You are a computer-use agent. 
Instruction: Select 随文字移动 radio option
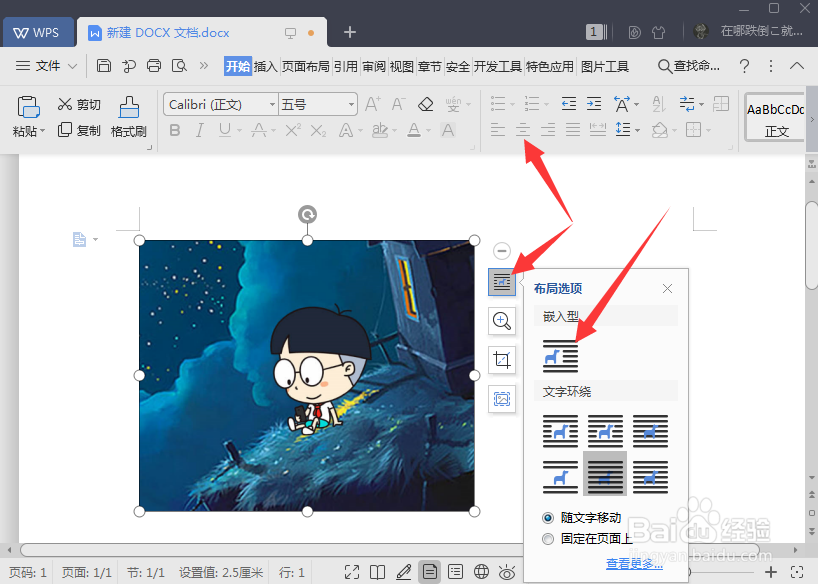(548, 518)
